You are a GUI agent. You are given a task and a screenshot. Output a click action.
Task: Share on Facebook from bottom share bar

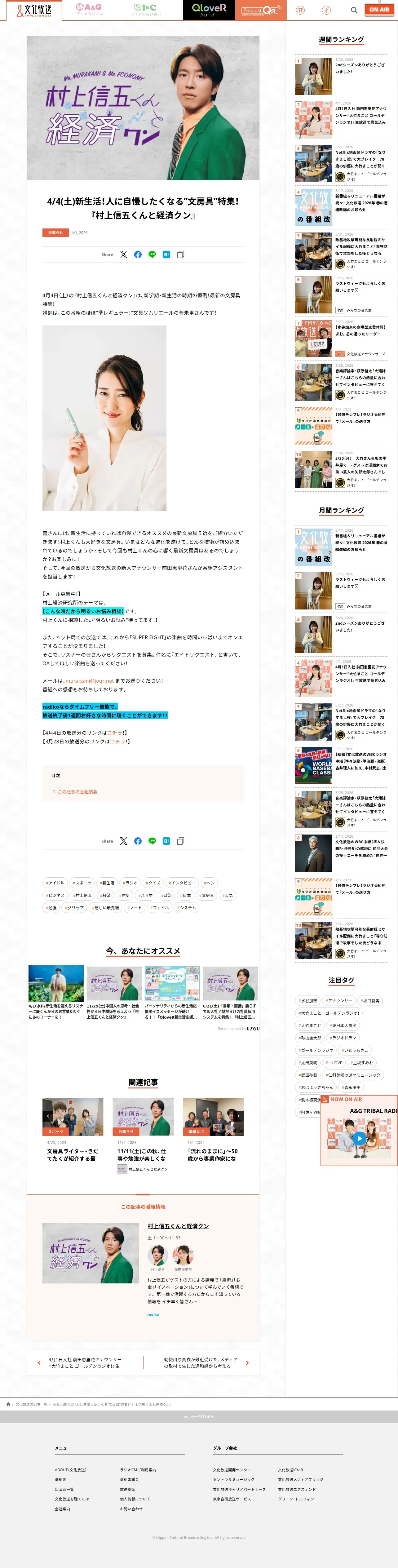tap(138, 841)
